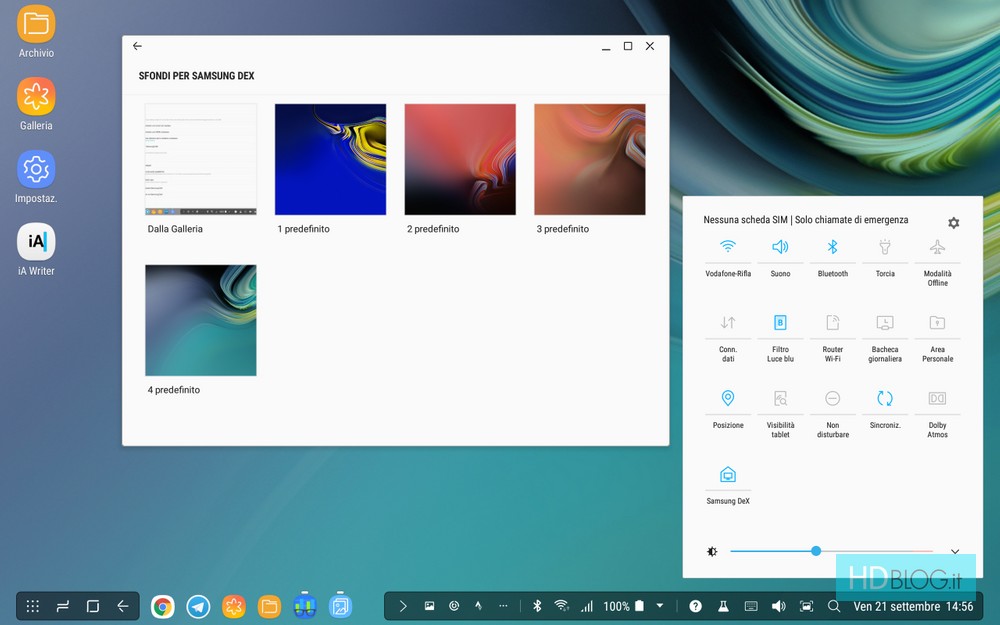Screen dimensions: 1000x625
Task: Open Galleria from the taskbar
Action: click(234, 607)
